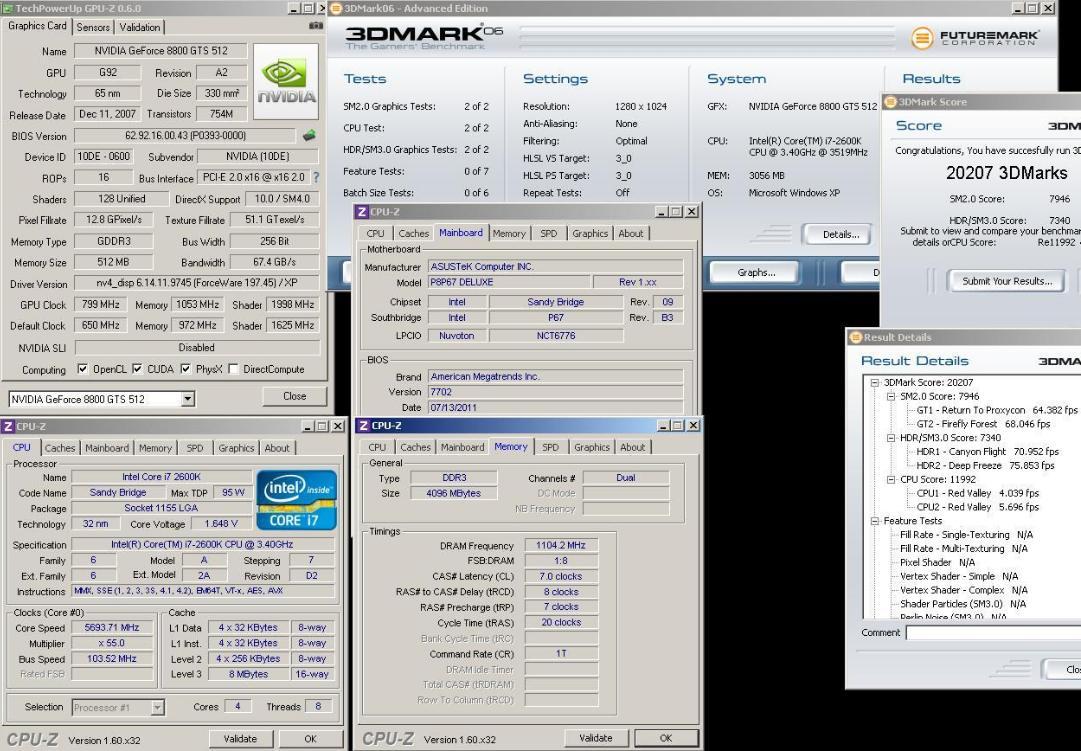Click the Result Details window title icon
The height and width of the screenshot is (751, 1081).
(x=856, y=337)
